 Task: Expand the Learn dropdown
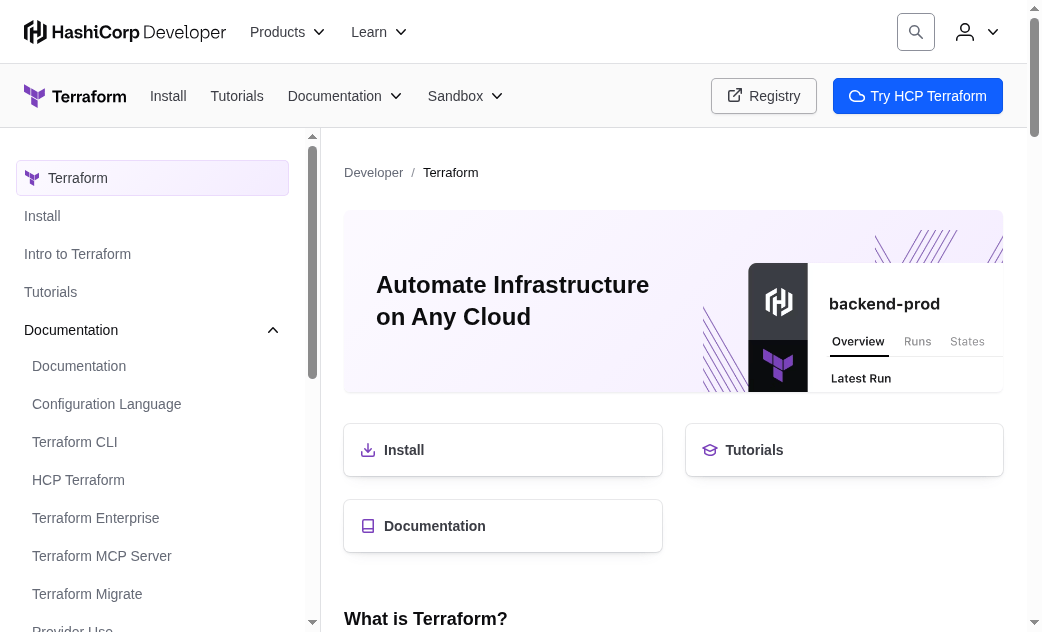[379, 32]
